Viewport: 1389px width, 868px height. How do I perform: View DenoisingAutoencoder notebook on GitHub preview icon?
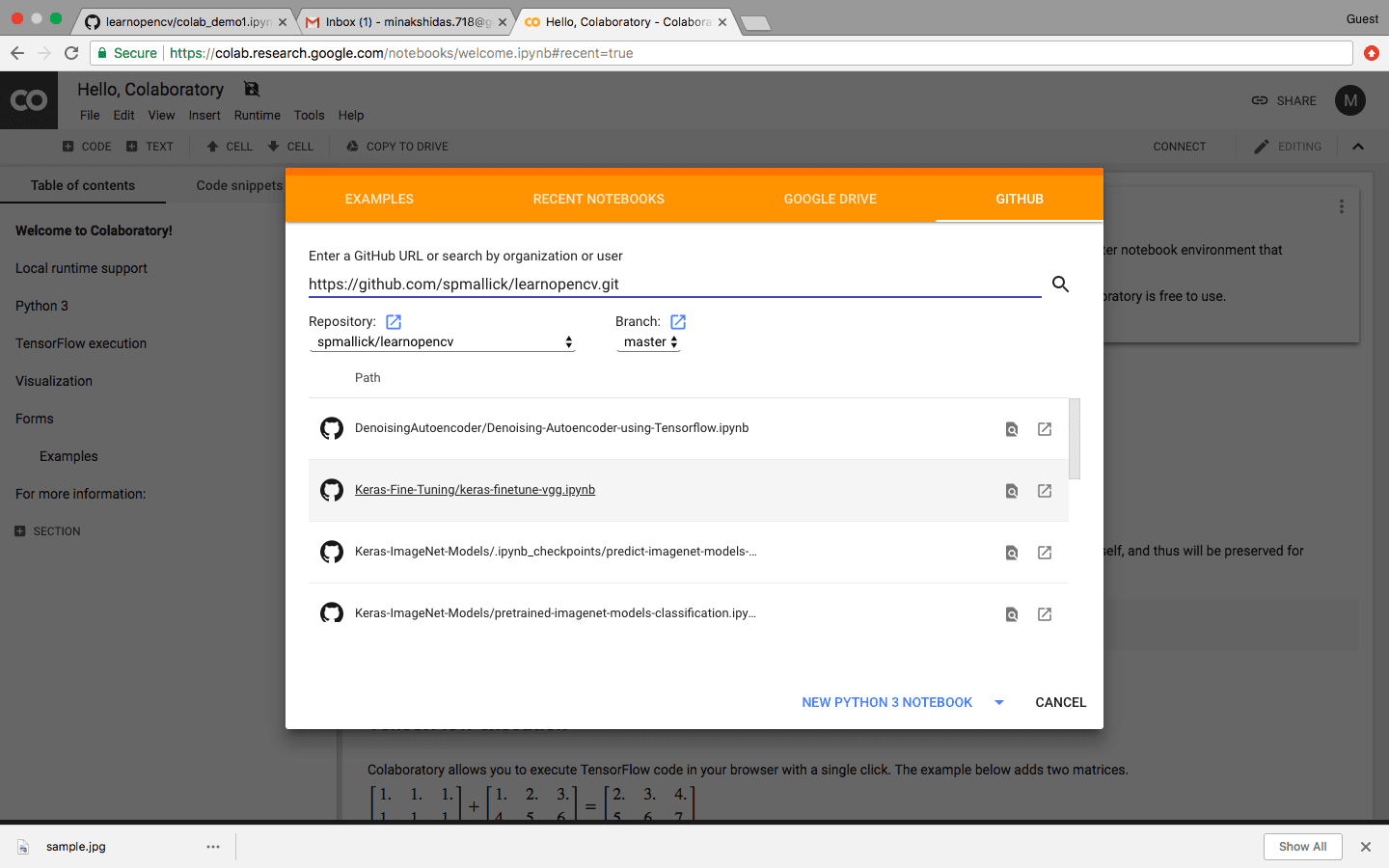click(1012, 429)
